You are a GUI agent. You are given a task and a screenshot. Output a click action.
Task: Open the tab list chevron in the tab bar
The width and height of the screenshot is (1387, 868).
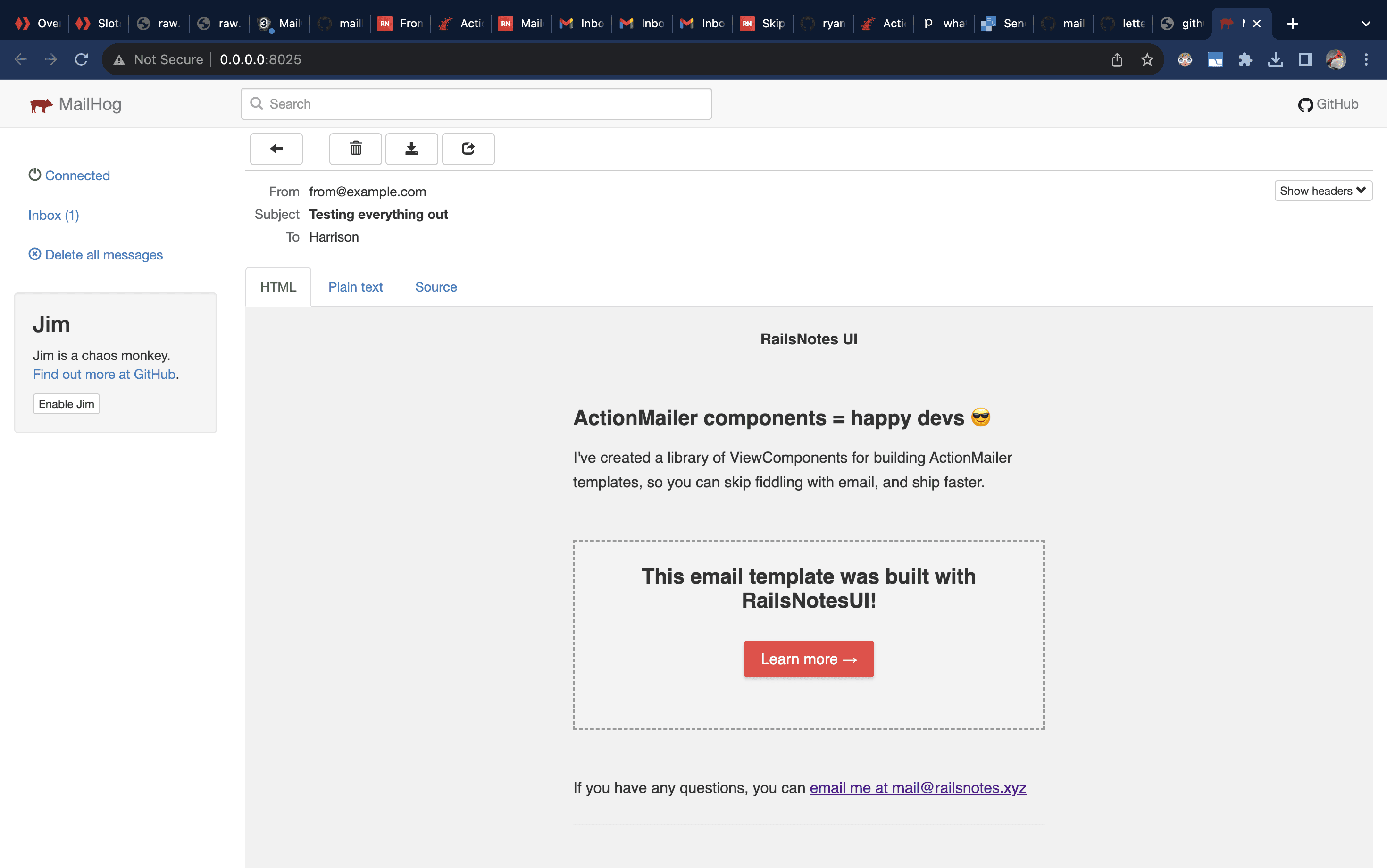point(1366,24)
